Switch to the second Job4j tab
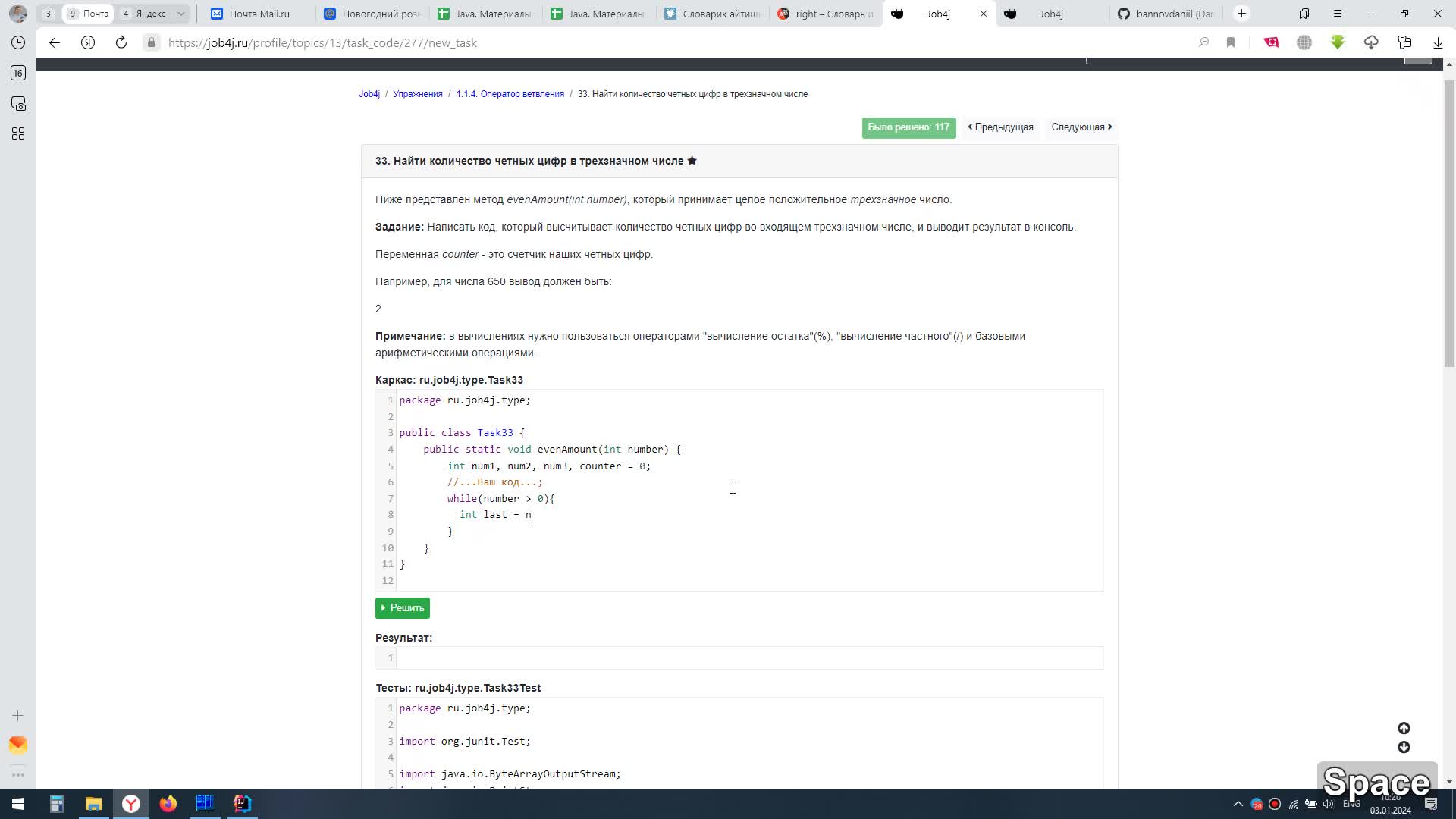 pyautogui.click(x=1053, y=14)
